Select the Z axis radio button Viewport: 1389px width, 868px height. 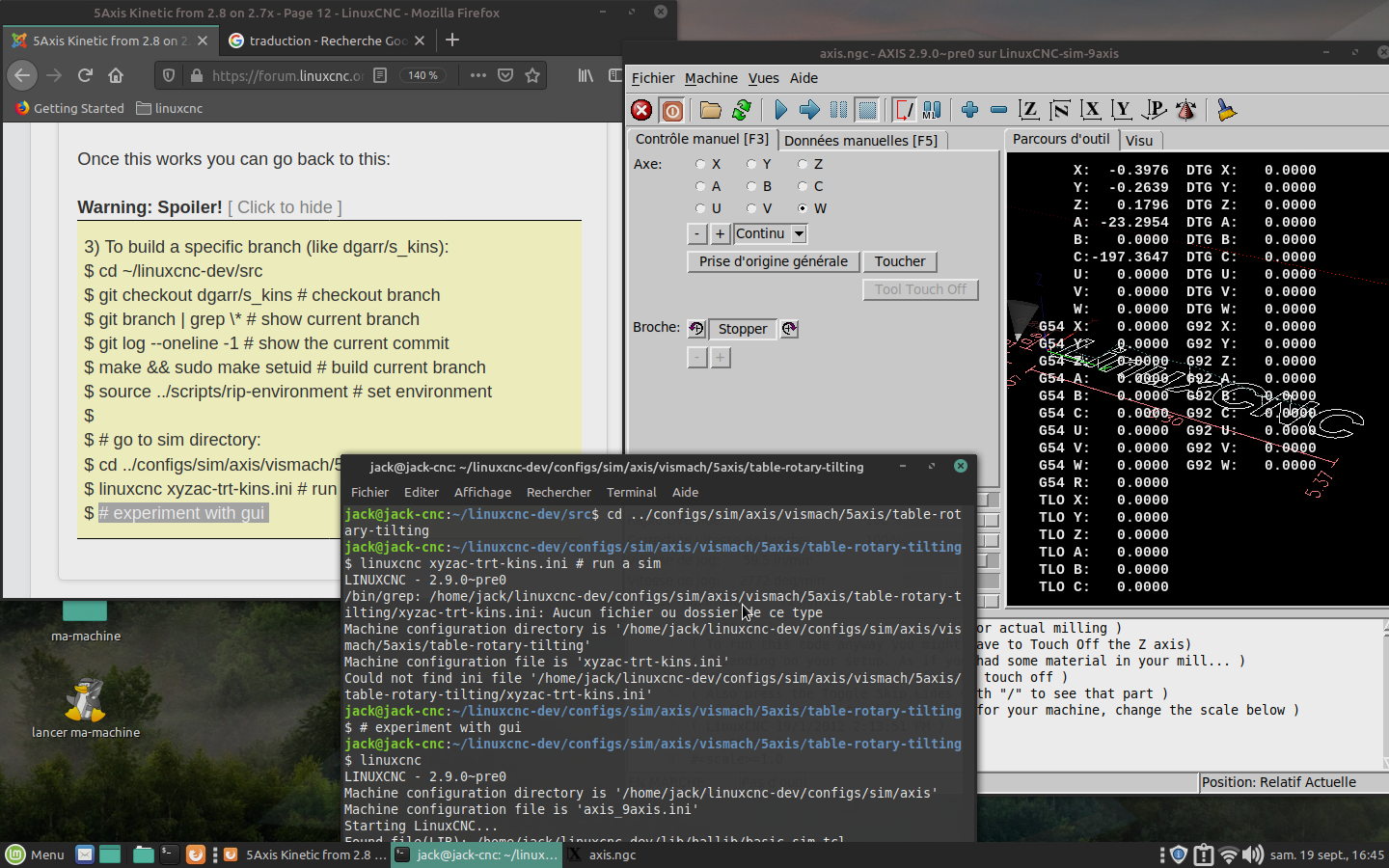803,164
